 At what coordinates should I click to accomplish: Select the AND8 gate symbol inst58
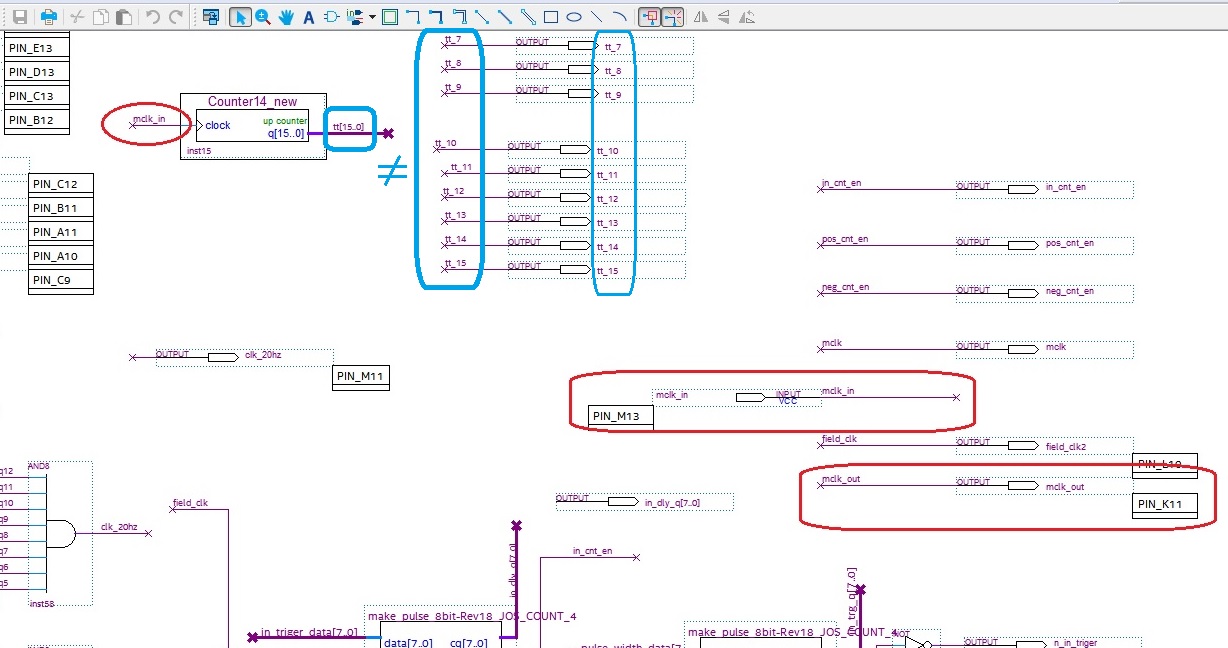point(60,533)
